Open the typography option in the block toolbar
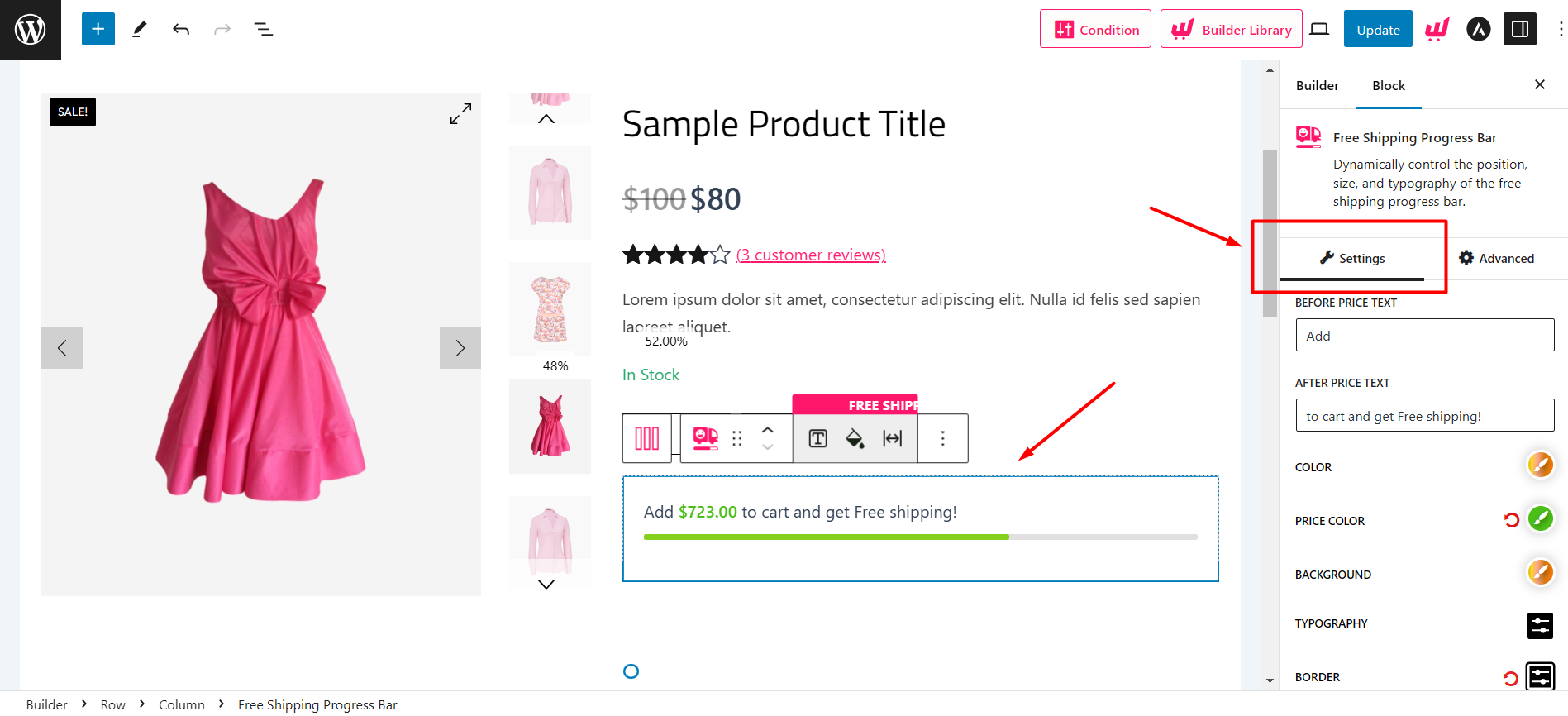 pyautogui.click(x=817, y=438)
